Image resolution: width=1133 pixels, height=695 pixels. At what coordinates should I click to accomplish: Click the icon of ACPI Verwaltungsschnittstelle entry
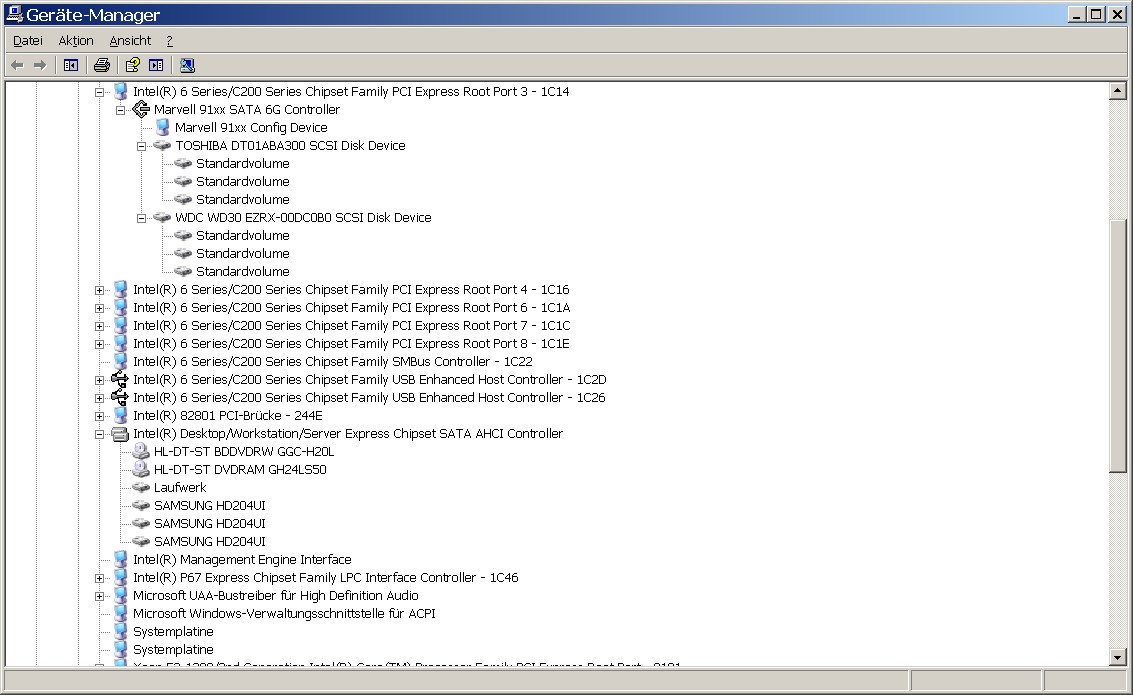tap(121, 613)
